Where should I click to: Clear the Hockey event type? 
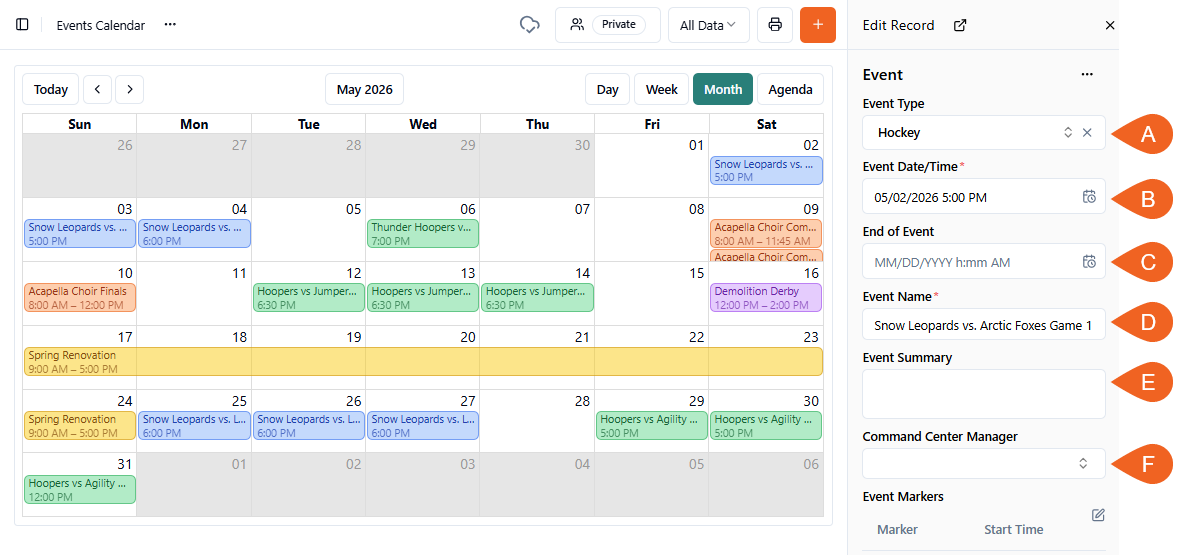coord(1087,132)
